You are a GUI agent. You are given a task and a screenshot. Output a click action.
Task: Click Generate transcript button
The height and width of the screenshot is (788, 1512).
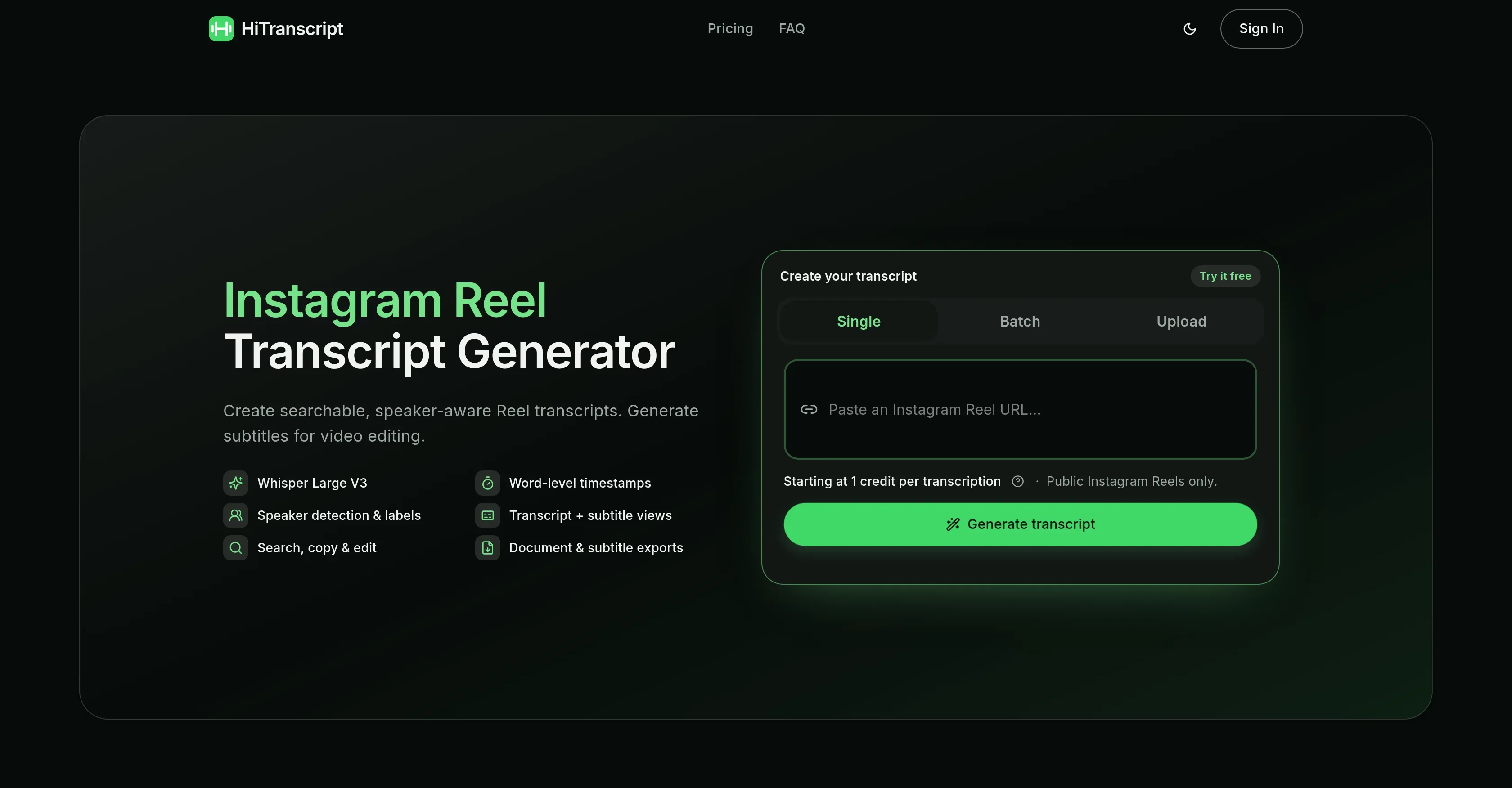[1020, 524]
